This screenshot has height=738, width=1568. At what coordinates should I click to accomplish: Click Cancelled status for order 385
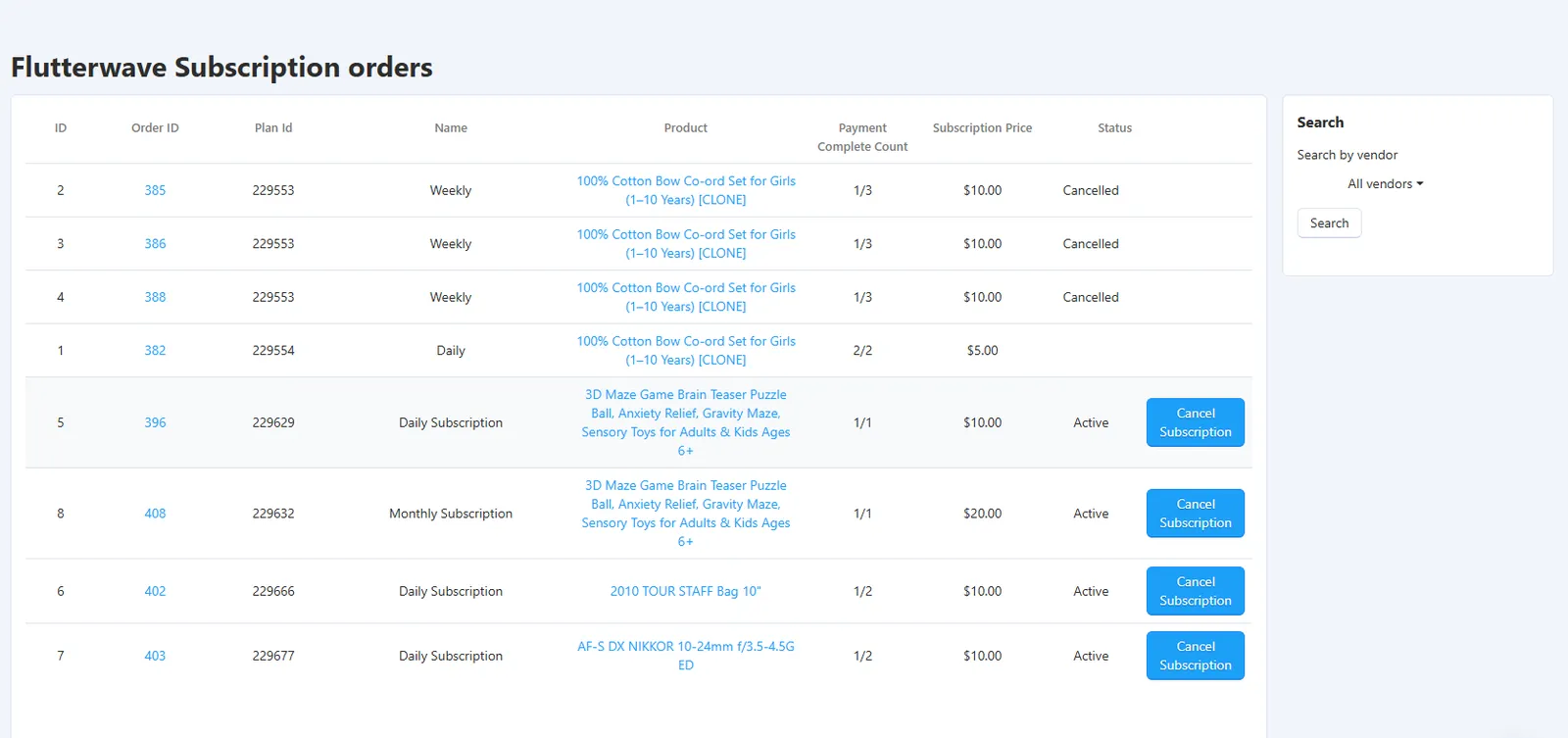tap(1091, 190)
